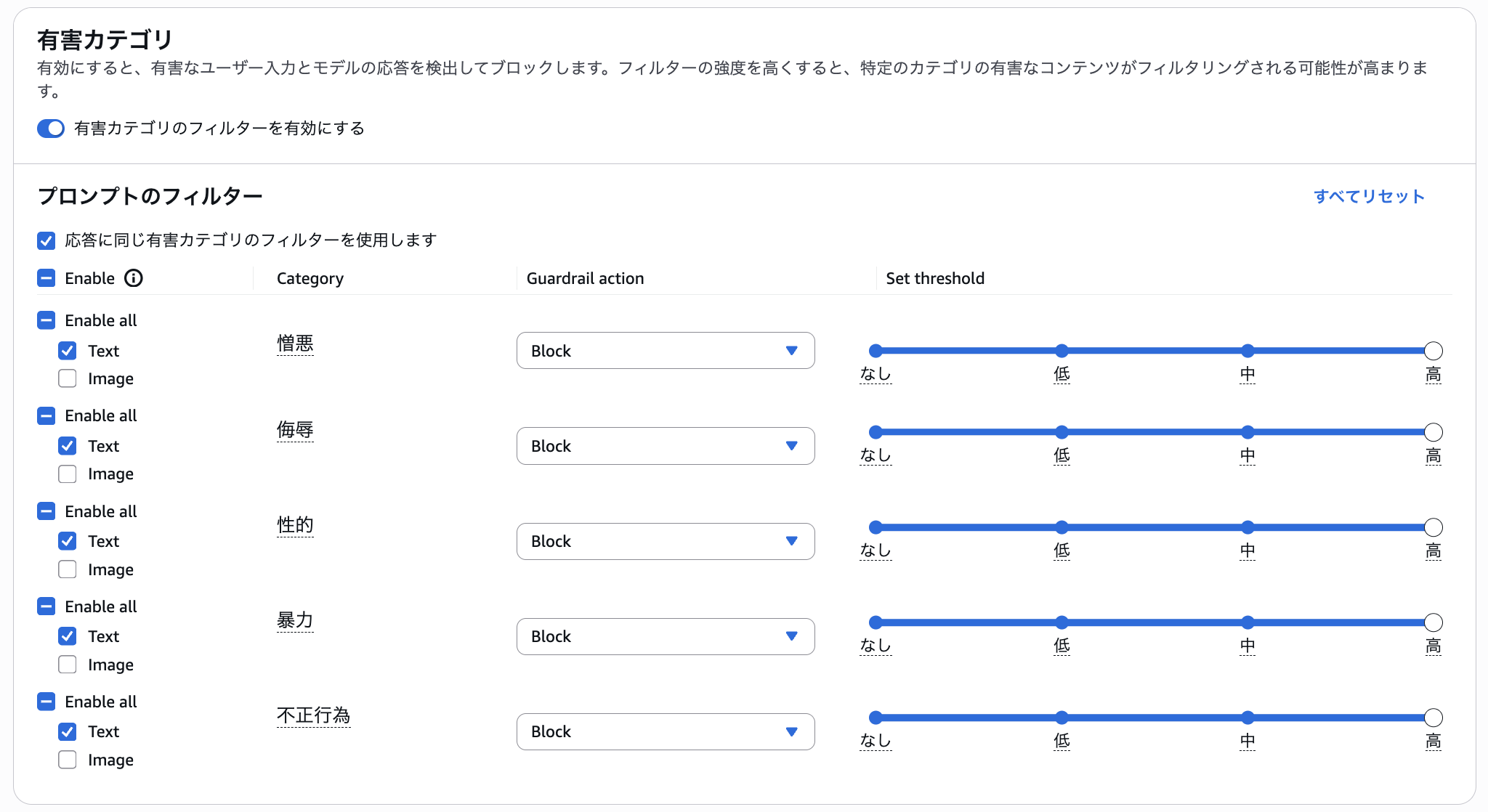Set 憎悪 threshold slider to 中

pyautogui.click(x=1248, y=351)
